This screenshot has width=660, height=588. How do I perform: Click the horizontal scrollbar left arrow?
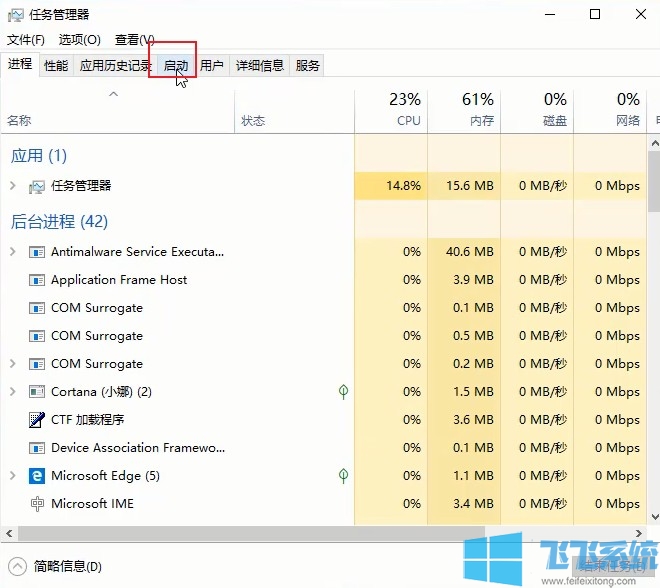pyautogui.click(x=9, y=534)
